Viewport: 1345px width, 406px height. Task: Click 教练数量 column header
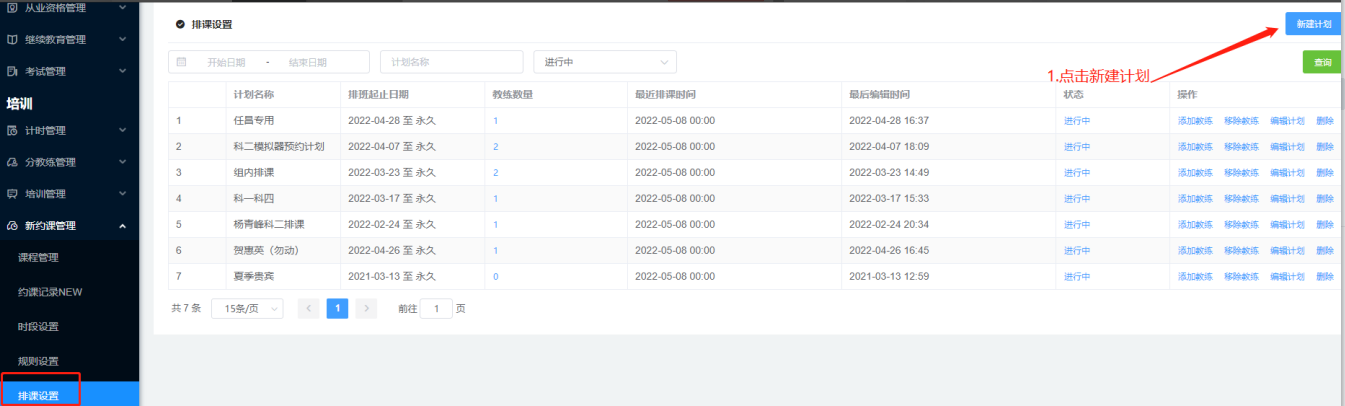(512, 95)
